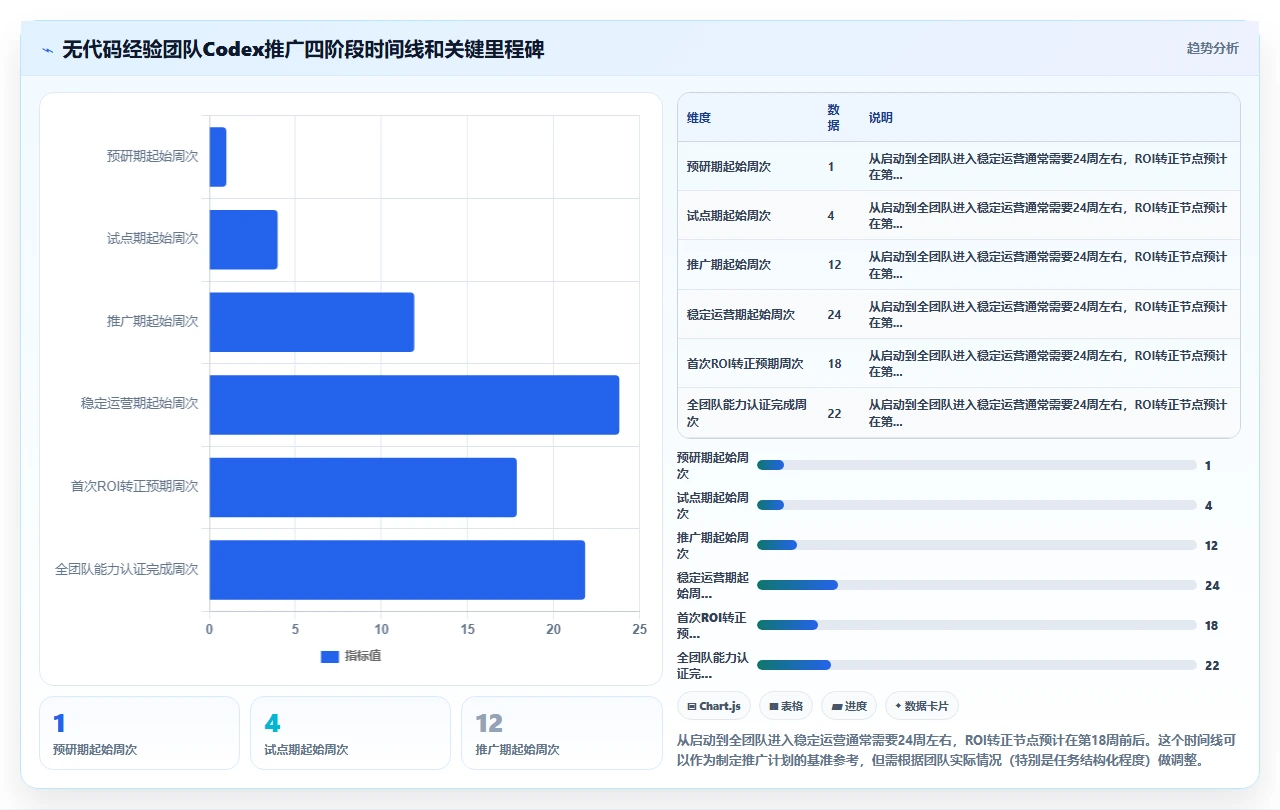Select the 表格 chip
This screenshot has width=1280, height=810.
(786, 706)
